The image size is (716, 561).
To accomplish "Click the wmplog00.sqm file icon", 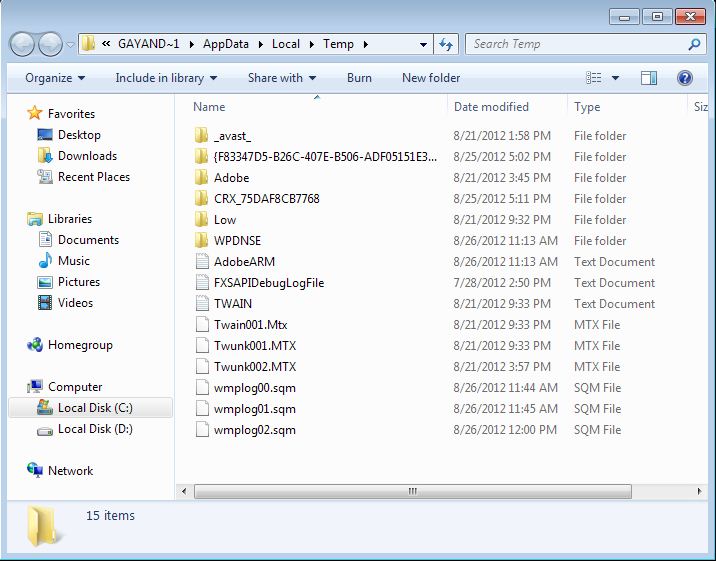I will (x=202, y=388).
